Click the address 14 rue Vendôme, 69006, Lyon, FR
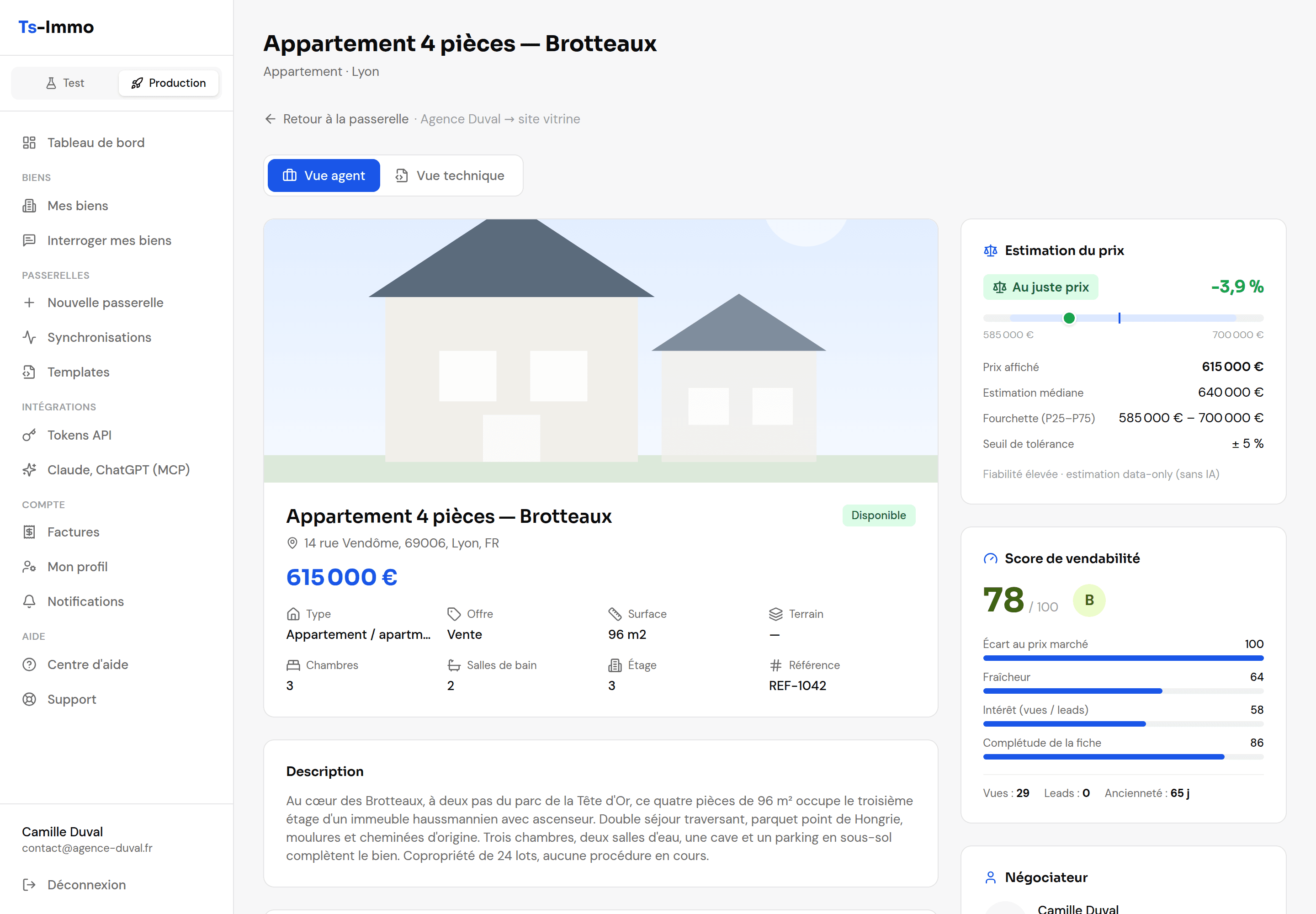The height and width of the screenshot is (914, 1316). coord(402,543)
